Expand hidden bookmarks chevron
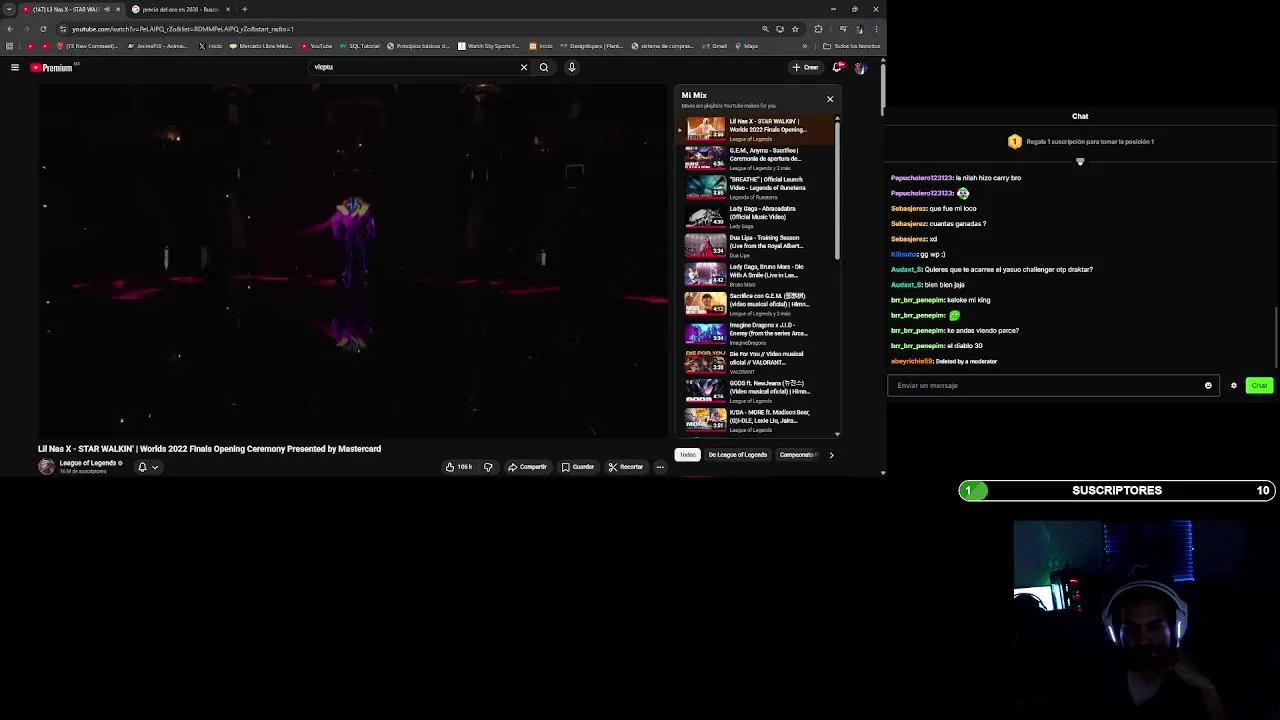The height and width of the screenshot is (720, 1280). (804, 46)
